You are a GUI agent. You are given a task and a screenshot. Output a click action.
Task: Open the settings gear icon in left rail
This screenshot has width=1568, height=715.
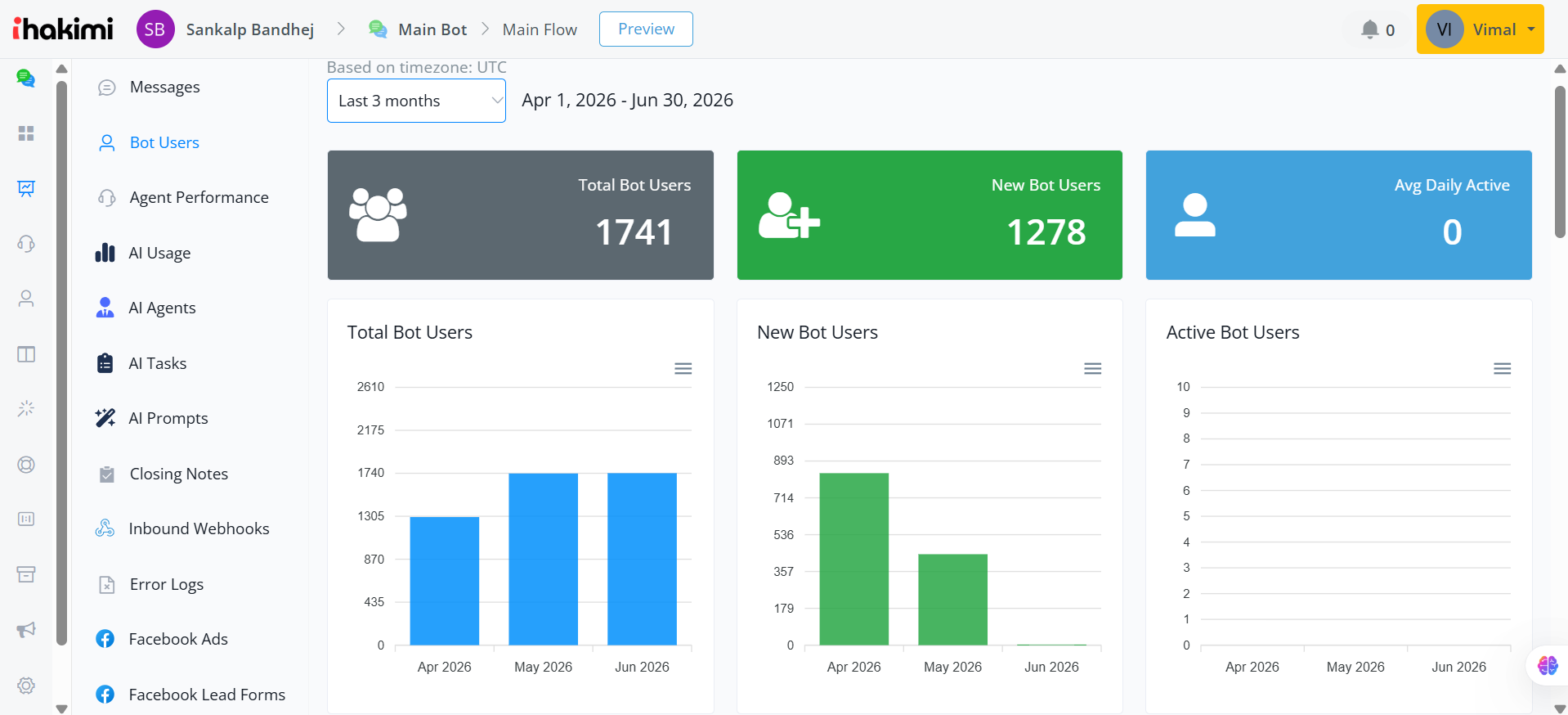(x=26, y=686)
